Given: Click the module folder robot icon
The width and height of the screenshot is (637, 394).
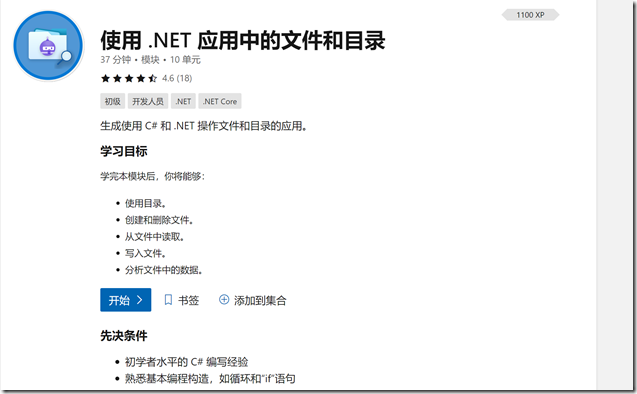Looking at the screenshot, I should coord(48,45).
